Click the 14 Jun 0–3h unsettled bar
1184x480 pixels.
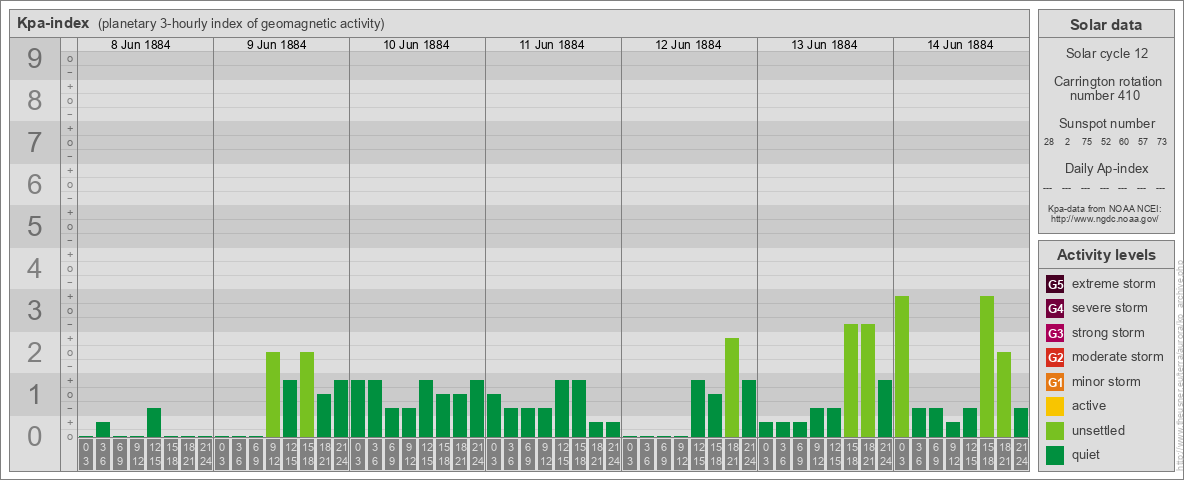tap(902, 367)
